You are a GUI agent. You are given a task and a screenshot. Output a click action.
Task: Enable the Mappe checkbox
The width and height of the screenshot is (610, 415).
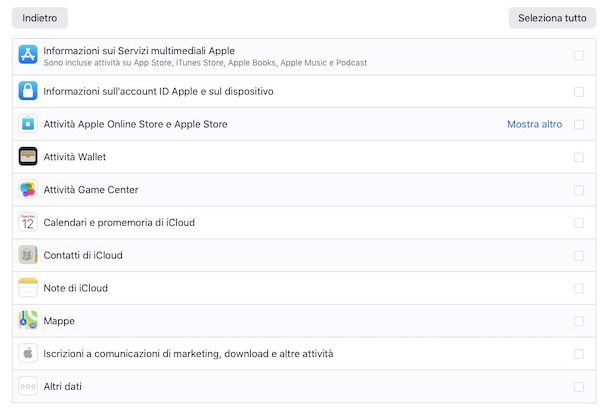579,321
